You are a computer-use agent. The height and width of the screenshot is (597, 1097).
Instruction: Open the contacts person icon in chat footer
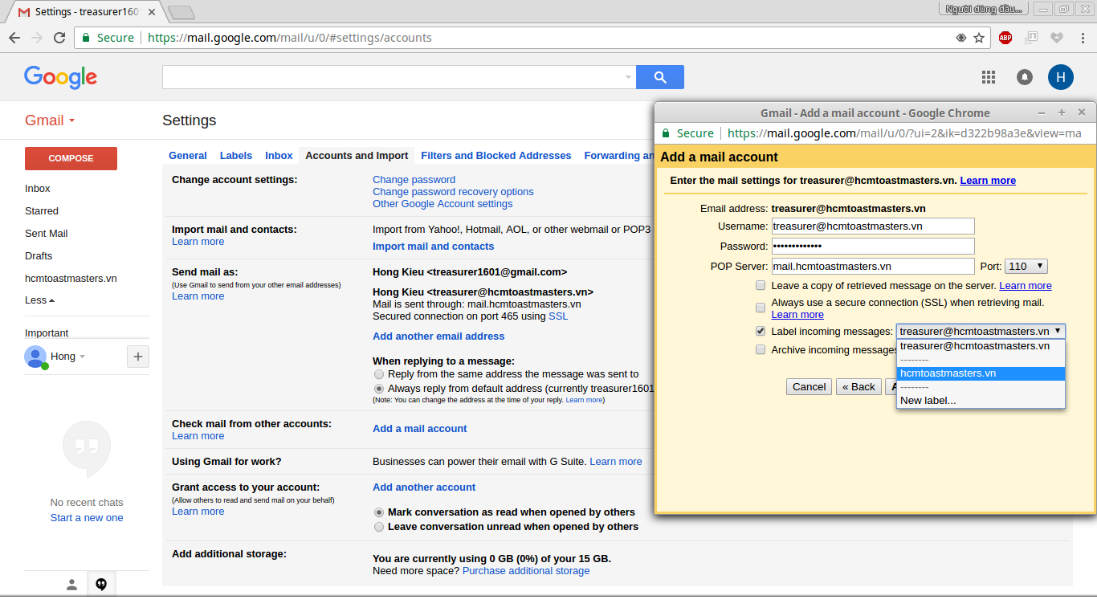[x=71, y=585]
